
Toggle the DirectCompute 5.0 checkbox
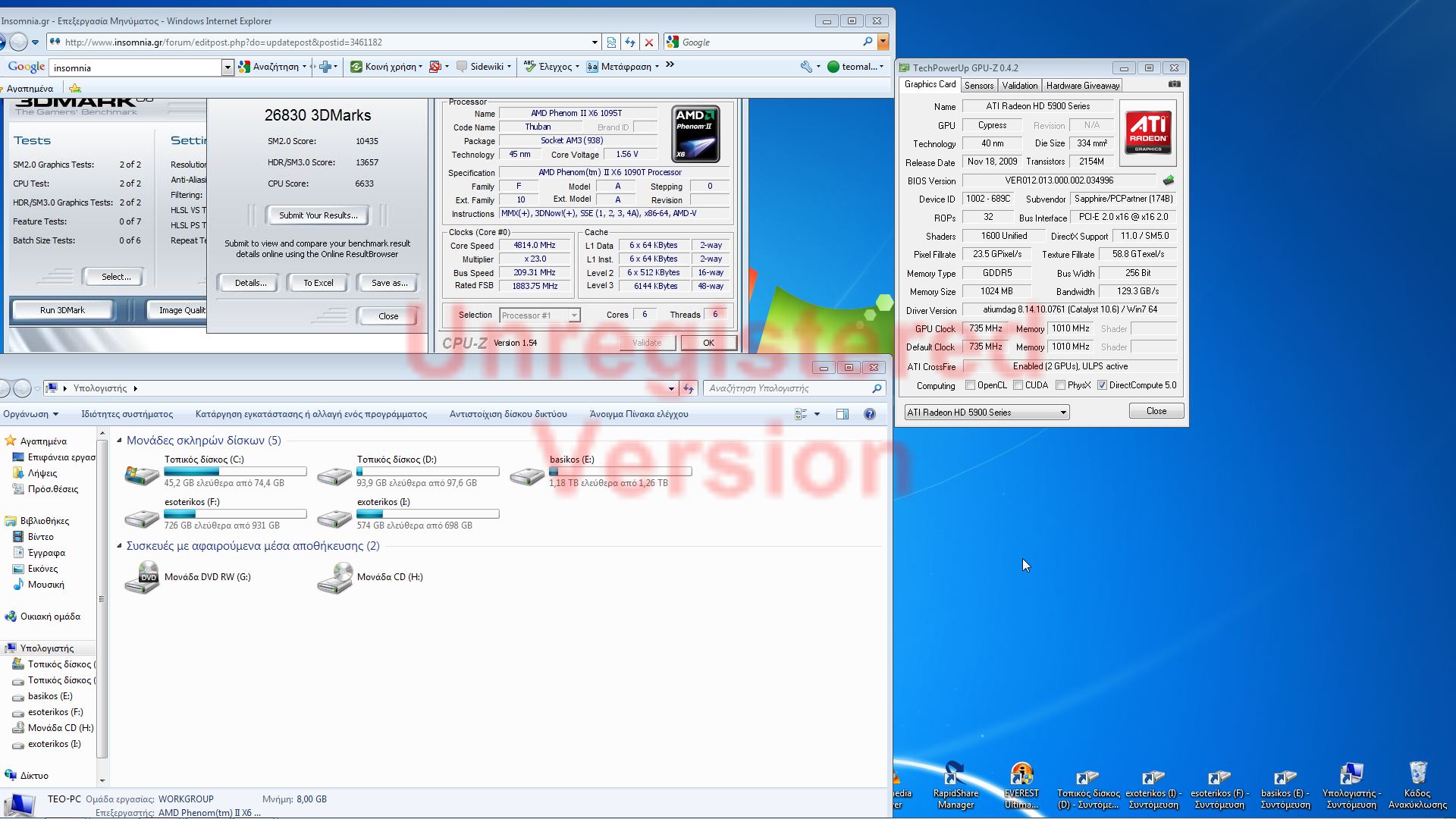(1102, 385)
